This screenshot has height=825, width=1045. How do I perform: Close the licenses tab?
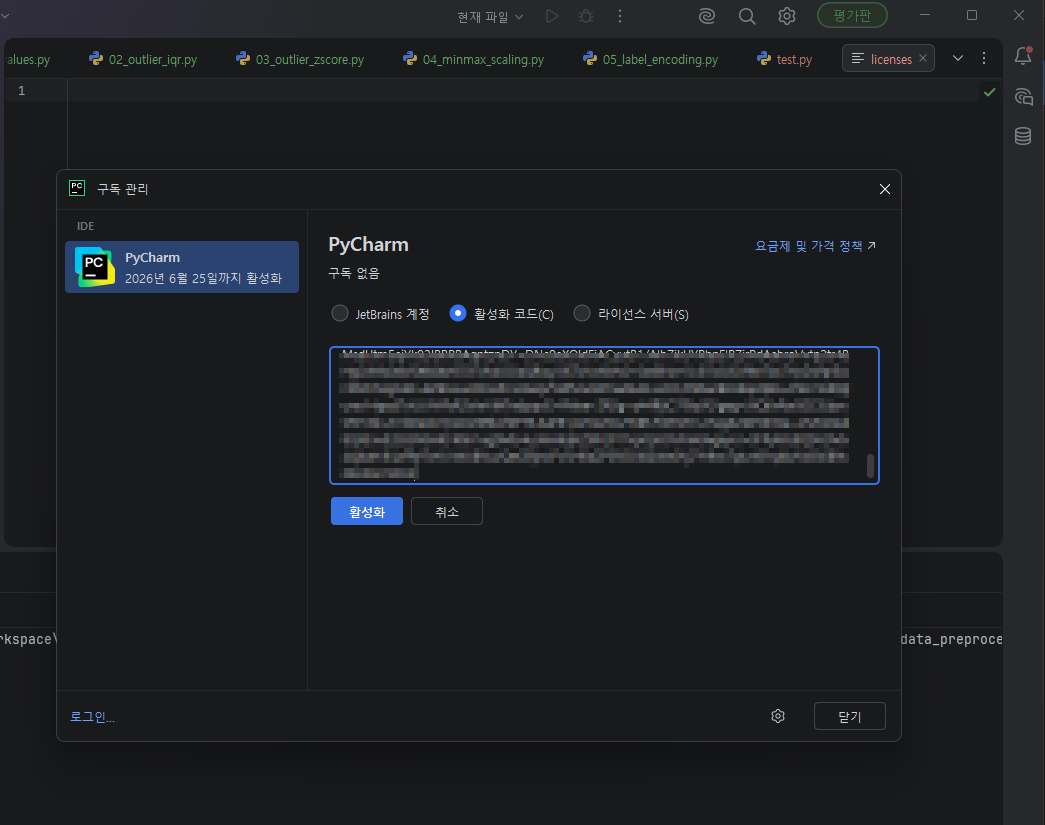pos(923,58)
